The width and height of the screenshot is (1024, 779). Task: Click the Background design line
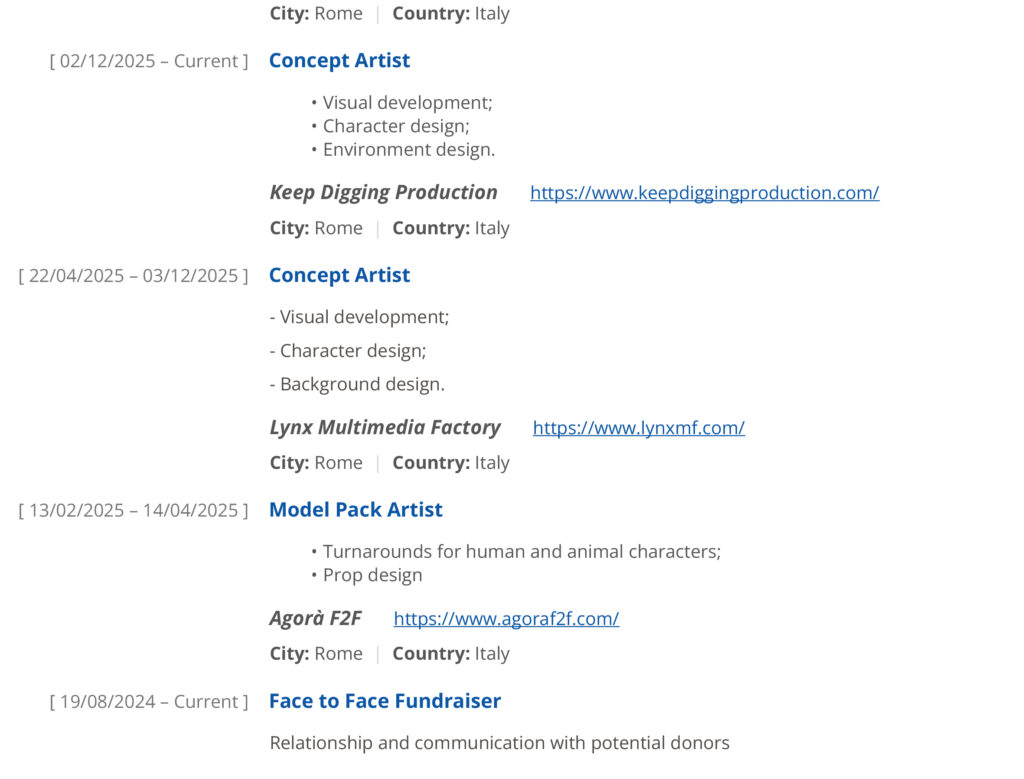(357, 384)
